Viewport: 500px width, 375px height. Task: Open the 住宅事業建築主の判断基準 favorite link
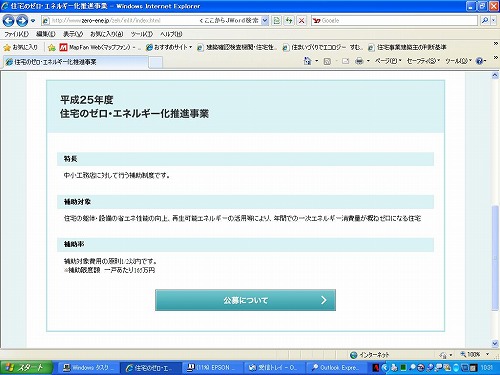(x=407, y=47)
